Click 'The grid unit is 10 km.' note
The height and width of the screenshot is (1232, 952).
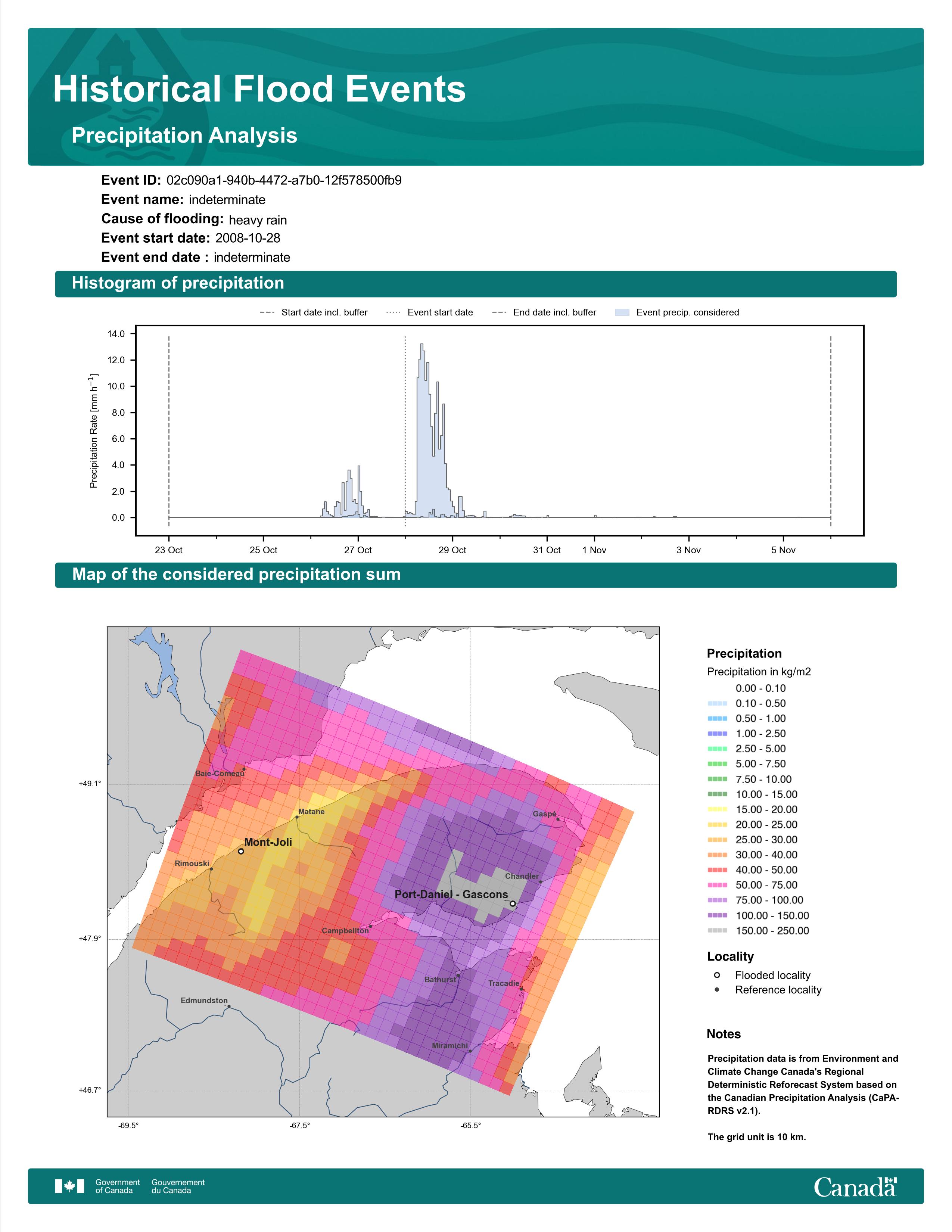[x=757, y=1137]
